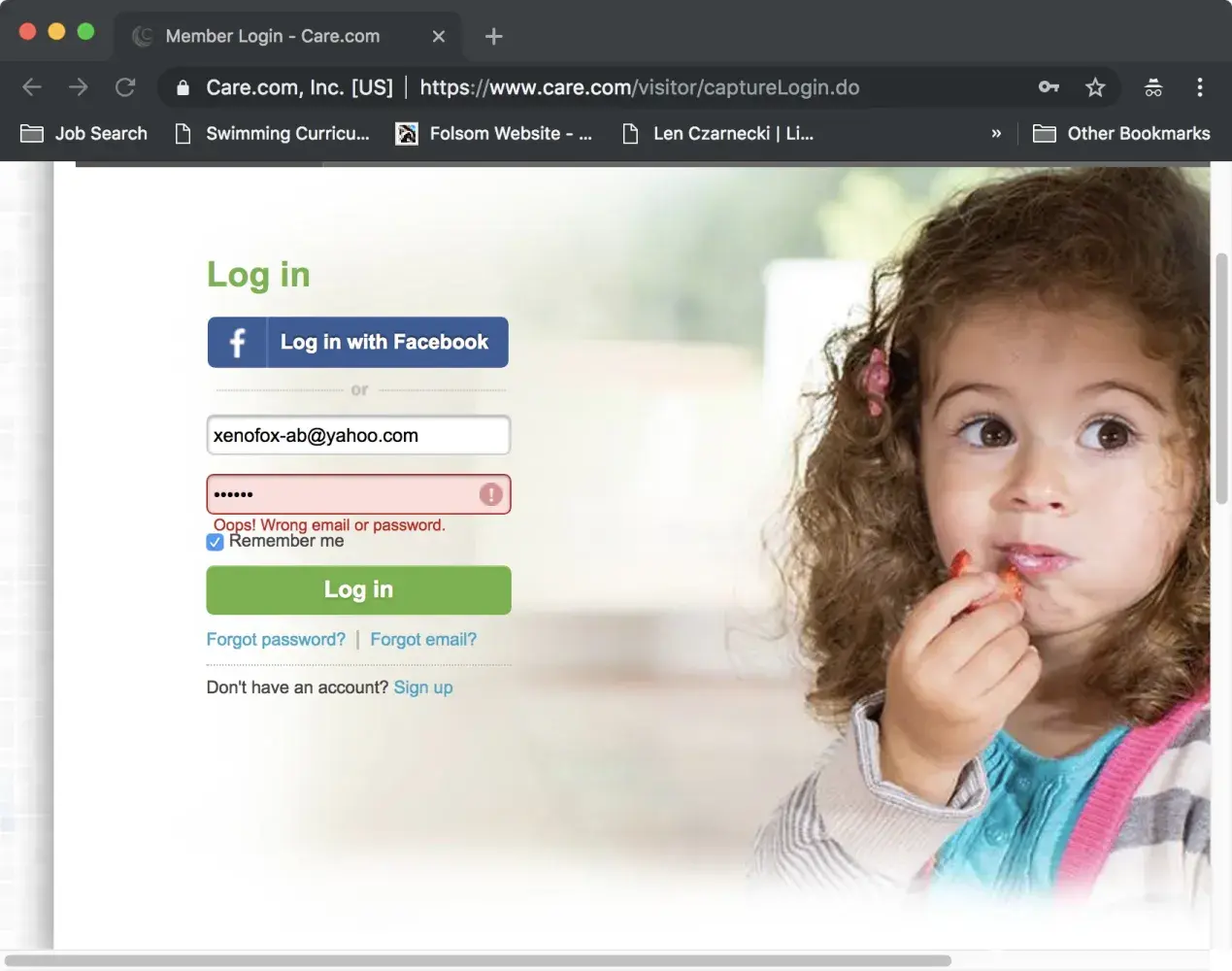Open the Swimming Curriculum bookmark
The image size is (1232, 971).
pos(272,133)
